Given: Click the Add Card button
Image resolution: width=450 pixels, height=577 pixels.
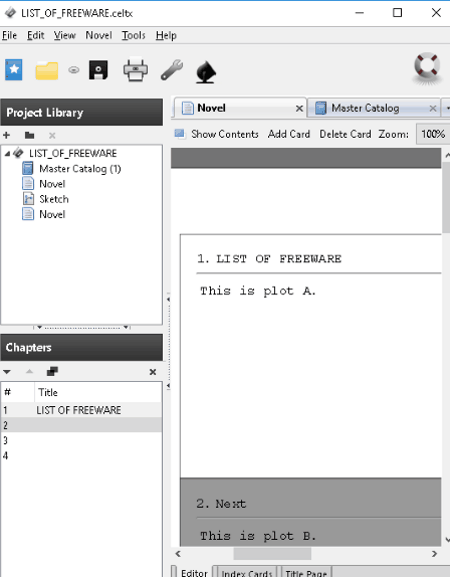Looking at the screenshot, I should 289,134.
